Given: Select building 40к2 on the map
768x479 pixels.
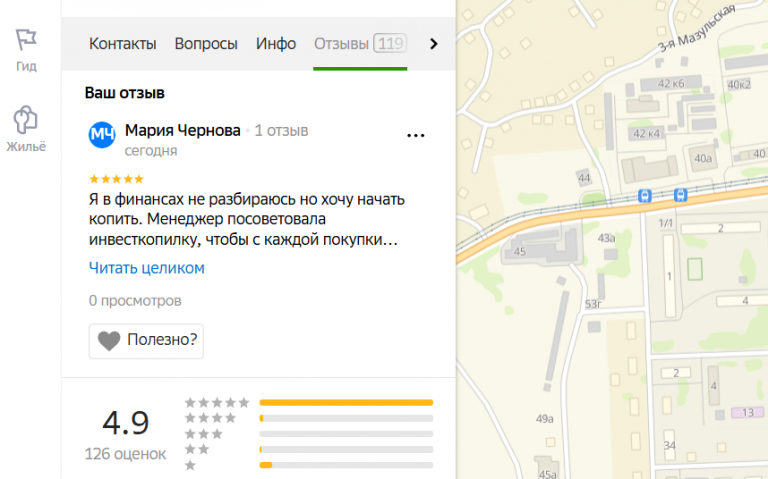Looking at the screenshot, I should click(x=739, y=85).
